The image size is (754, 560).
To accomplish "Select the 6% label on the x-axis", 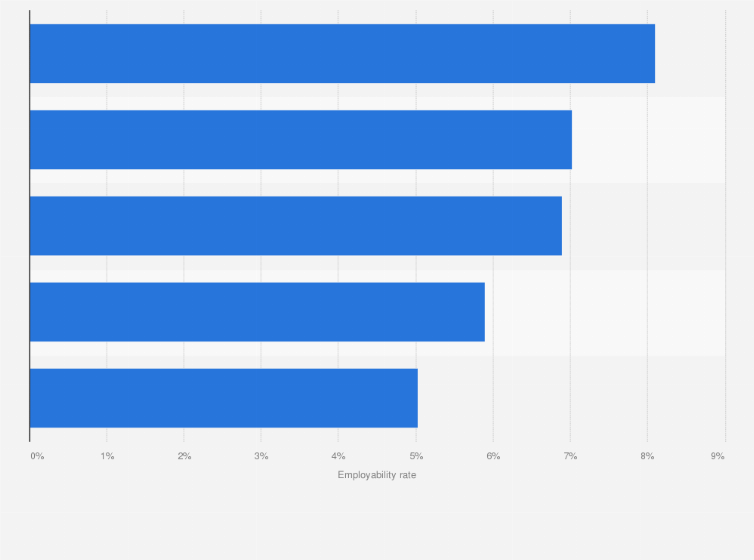I will [x=493, y=456].
